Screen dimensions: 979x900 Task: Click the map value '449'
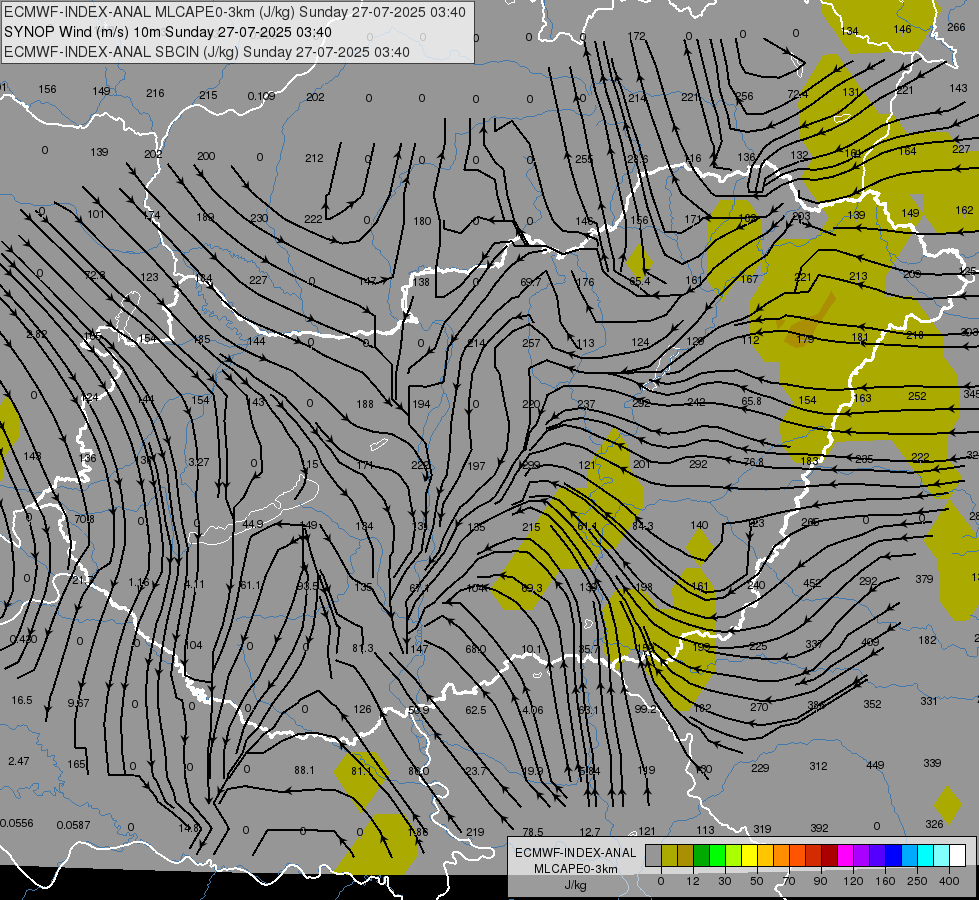(x=875, y=765)
